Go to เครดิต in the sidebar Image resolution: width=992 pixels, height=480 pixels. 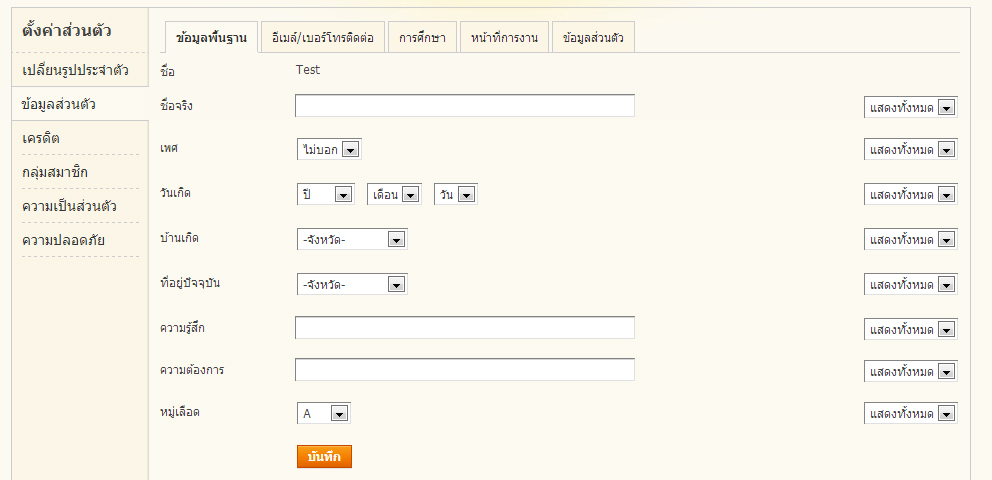[x=48, y=138]
